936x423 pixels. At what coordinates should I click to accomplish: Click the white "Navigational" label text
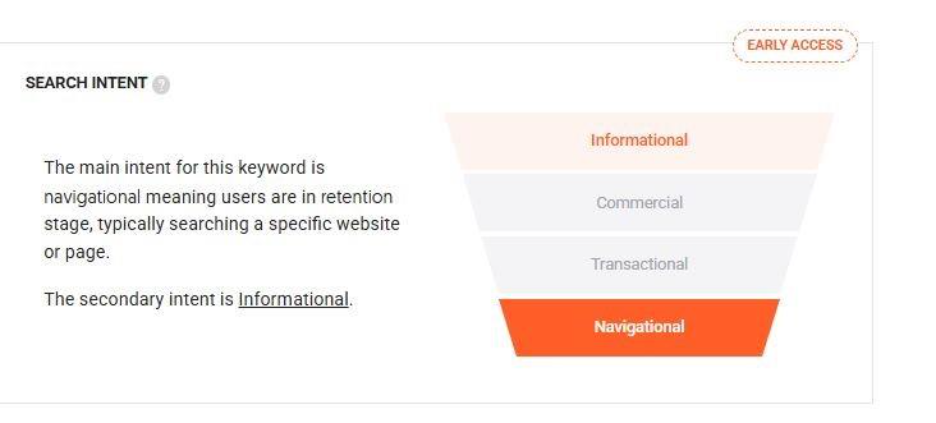[639, 327]
